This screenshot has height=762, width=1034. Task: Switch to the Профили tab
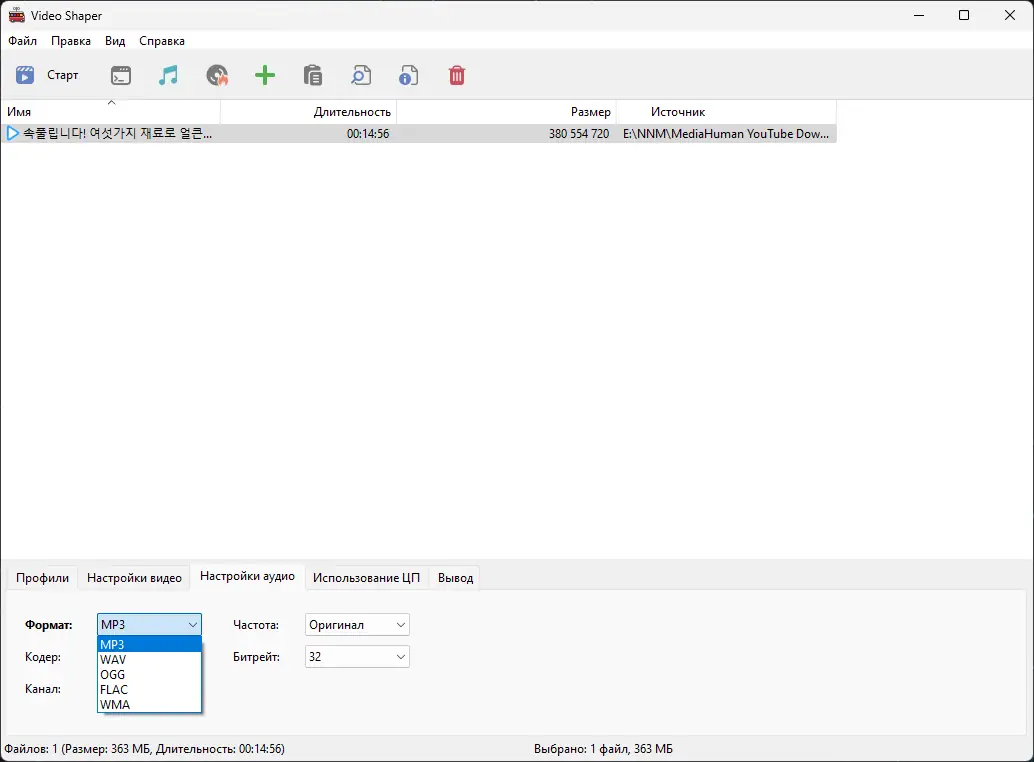[x=42, y=578]
